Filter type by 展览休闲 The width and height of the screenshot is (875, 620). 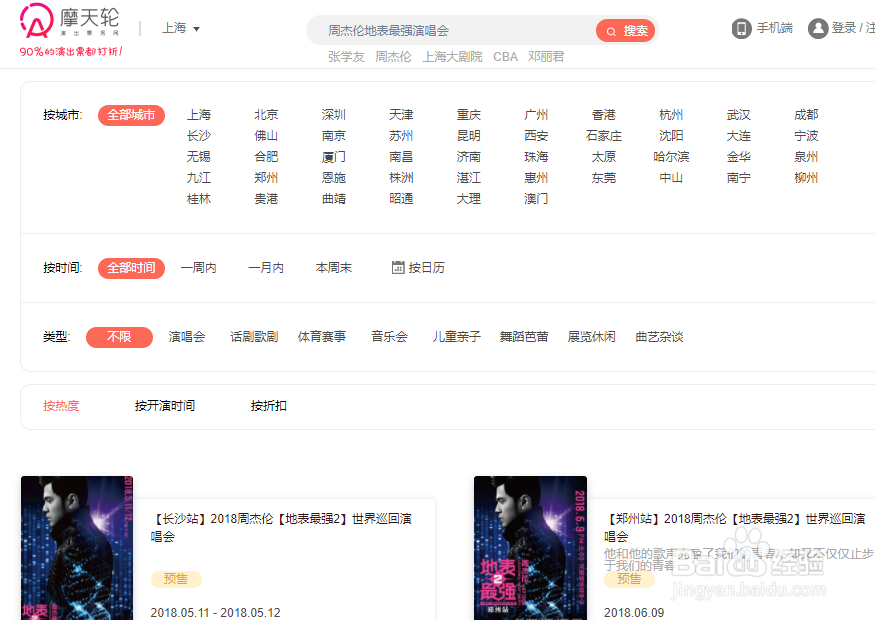pos(592,337)
